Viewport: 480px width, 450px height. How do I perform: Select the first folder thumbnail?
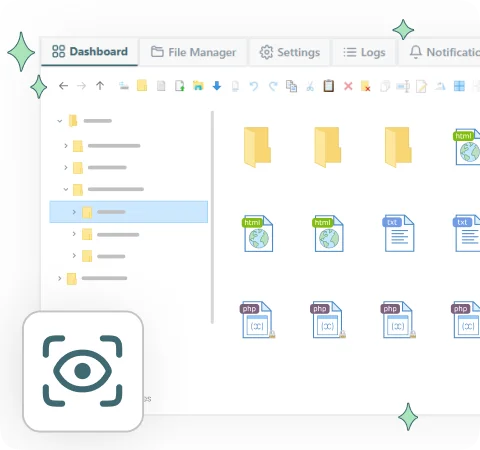pyautogui.click(x=257, y=147)
